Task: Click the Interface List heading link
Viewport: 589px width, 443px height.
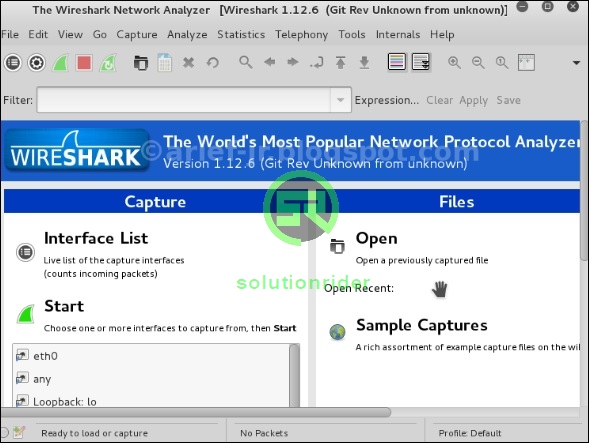Action: (x=96, y=238)
